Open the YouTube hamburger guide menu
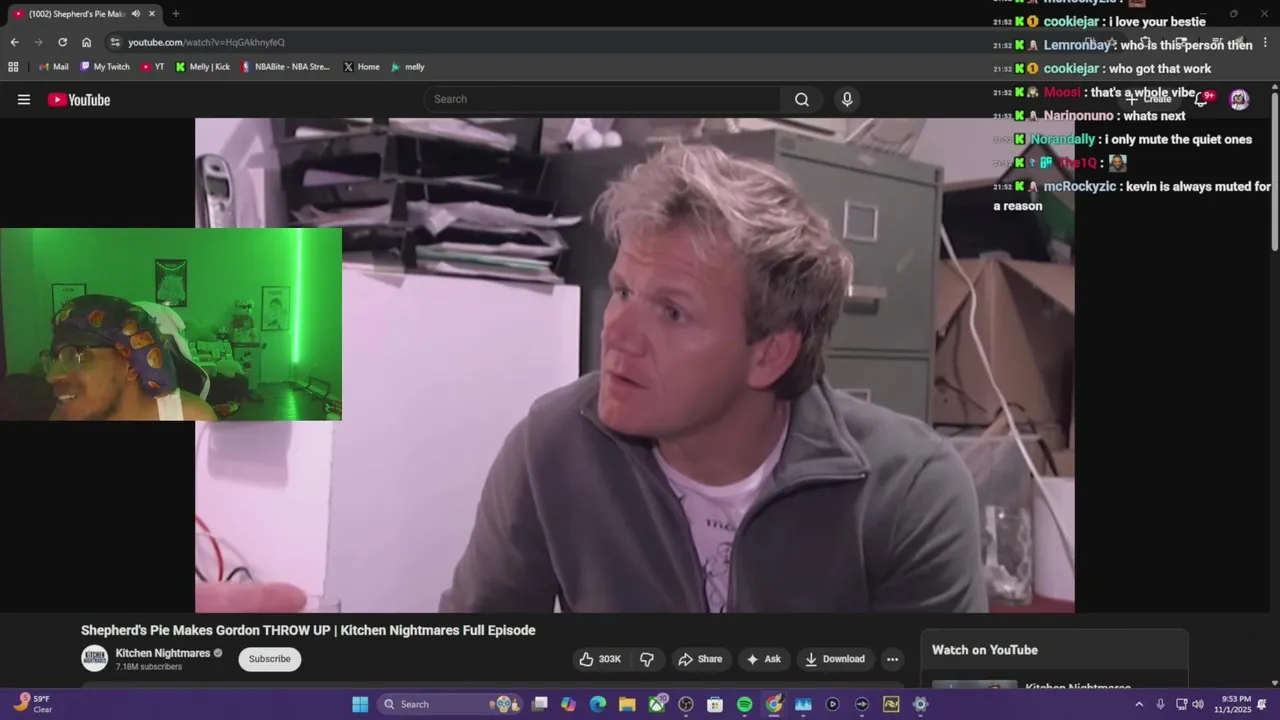Image resolution: width=1280 pixels, height=720 pixels. coord(24,99)
